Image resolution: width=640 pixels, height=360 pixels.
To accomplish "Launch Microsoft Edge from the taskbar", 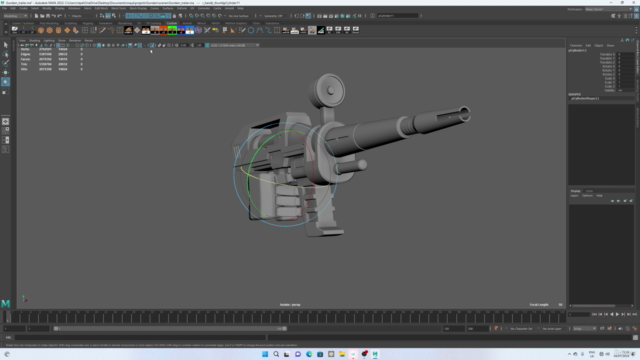I will 309,354.
